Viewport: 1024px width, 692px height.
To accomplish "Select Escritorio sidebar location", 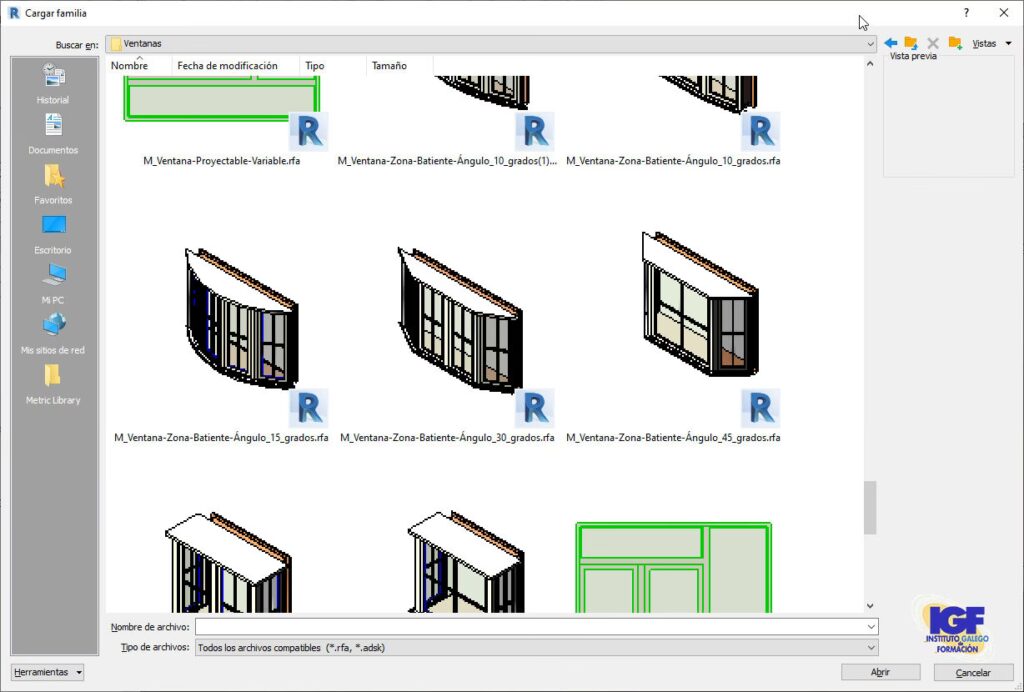I will point(53,233).
